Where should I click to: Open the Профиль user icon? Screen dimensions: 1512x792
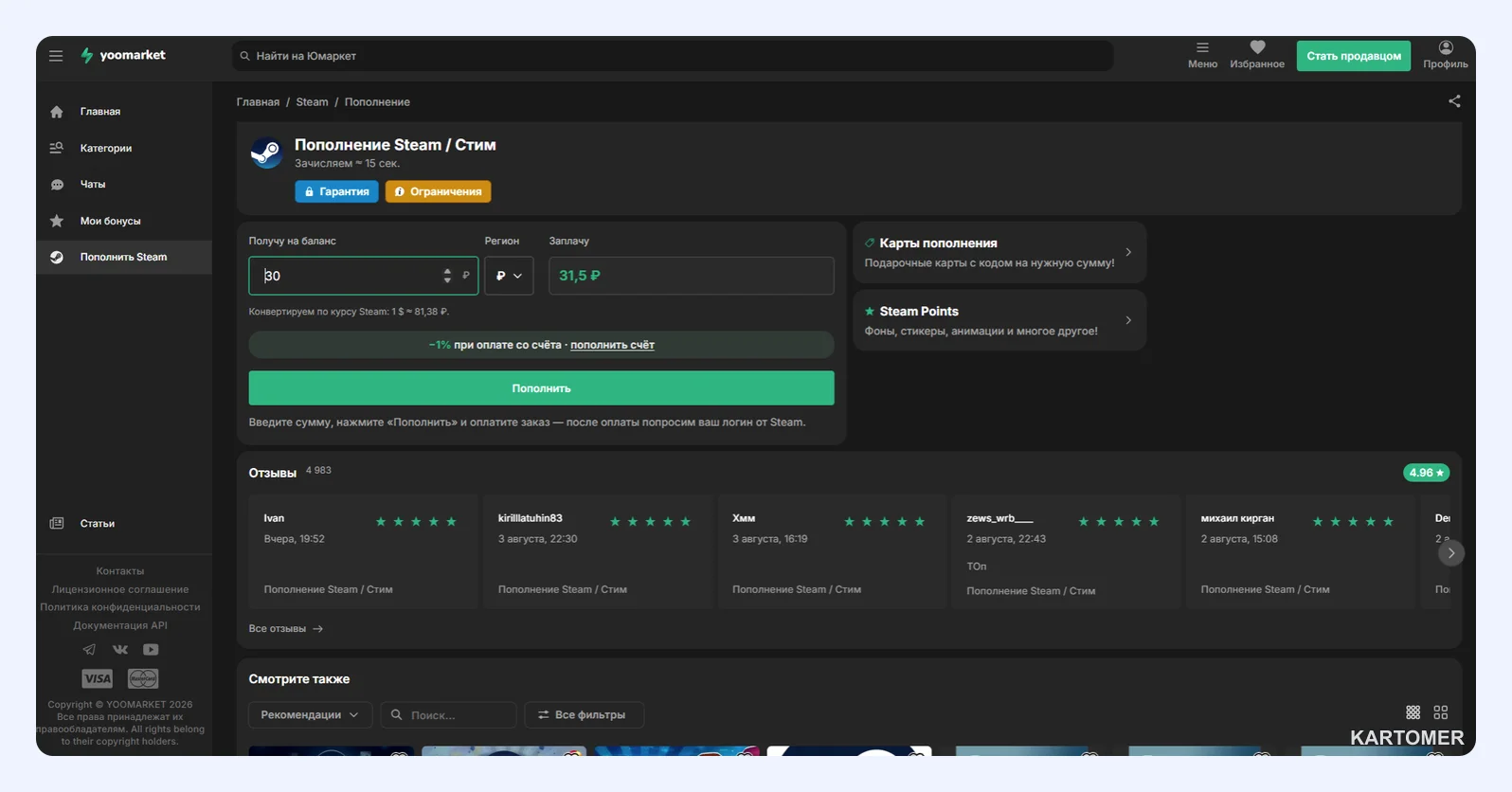point(1446,47)
